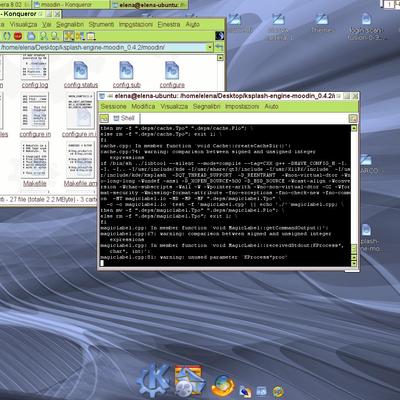Click scroll-up arrow in Konqueror file view
The width and height of the screenshot is (400, 400).
(220, 58)
